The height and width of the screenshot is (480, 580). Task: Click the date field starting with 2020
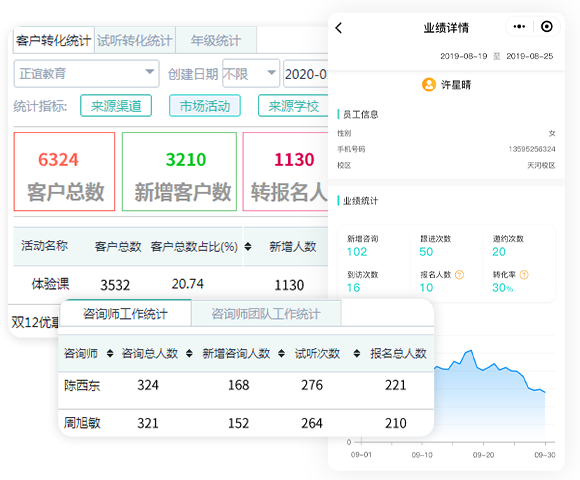coord(306,74)
